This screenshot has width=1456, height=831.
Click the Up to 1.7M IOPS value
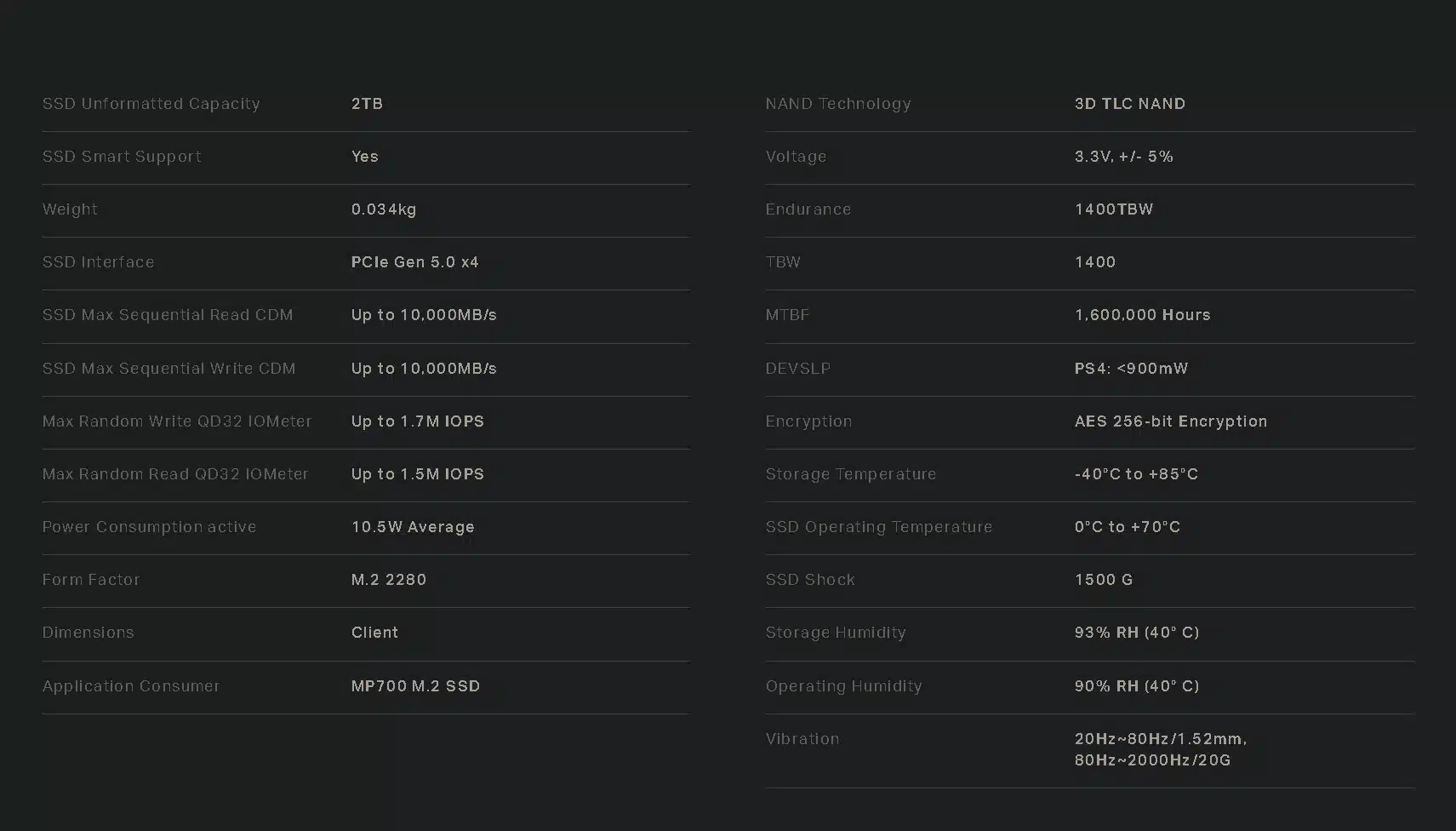pyautogui.click(x=418, y=421)
